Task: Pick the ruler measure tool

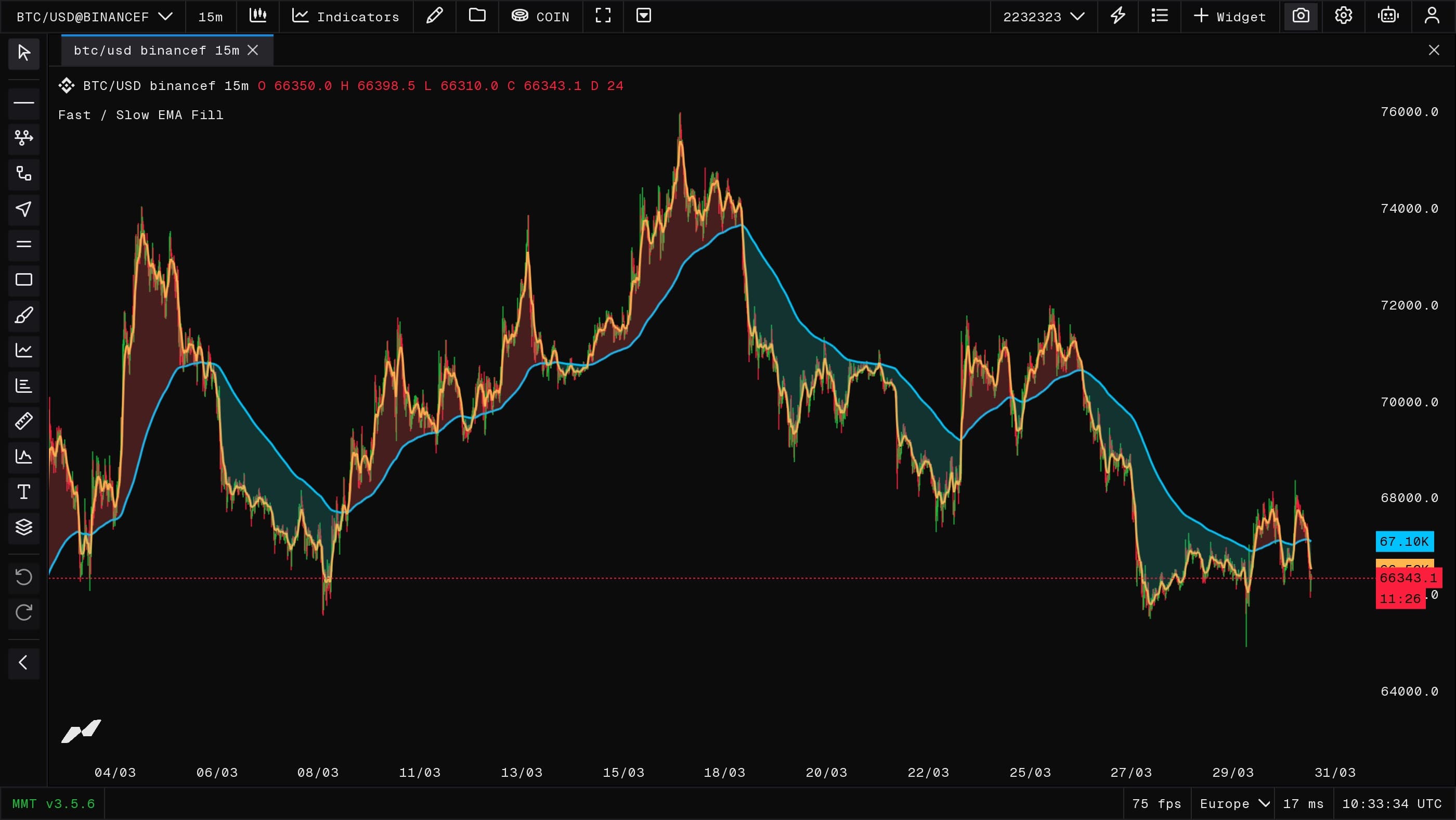Action: coord(24,421)
